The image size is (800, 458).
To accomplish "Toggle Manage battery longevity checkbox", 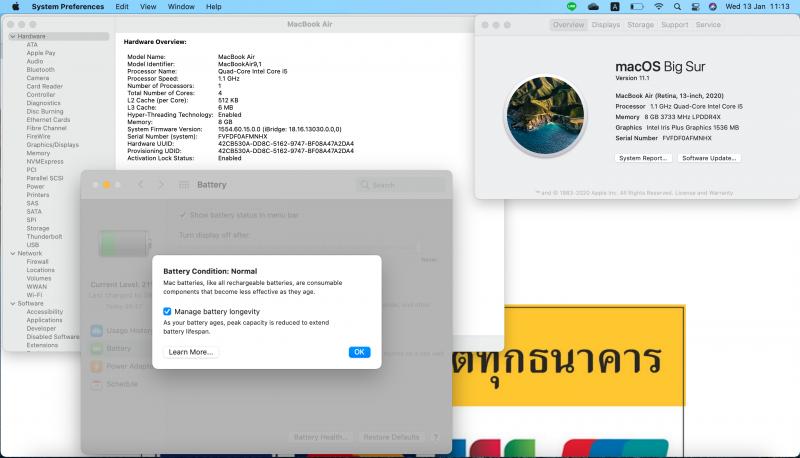I will click(167, 312).
